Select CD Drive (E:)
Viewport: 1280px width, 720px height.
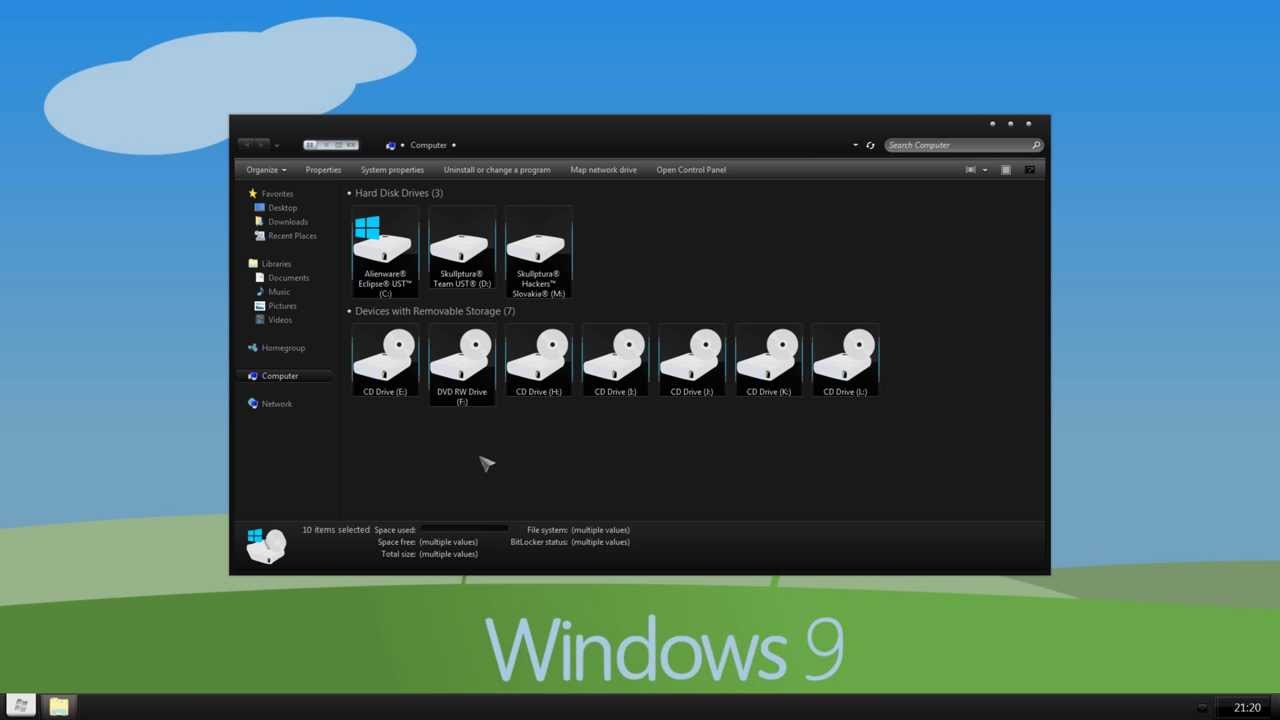click(x=385, y=360)
